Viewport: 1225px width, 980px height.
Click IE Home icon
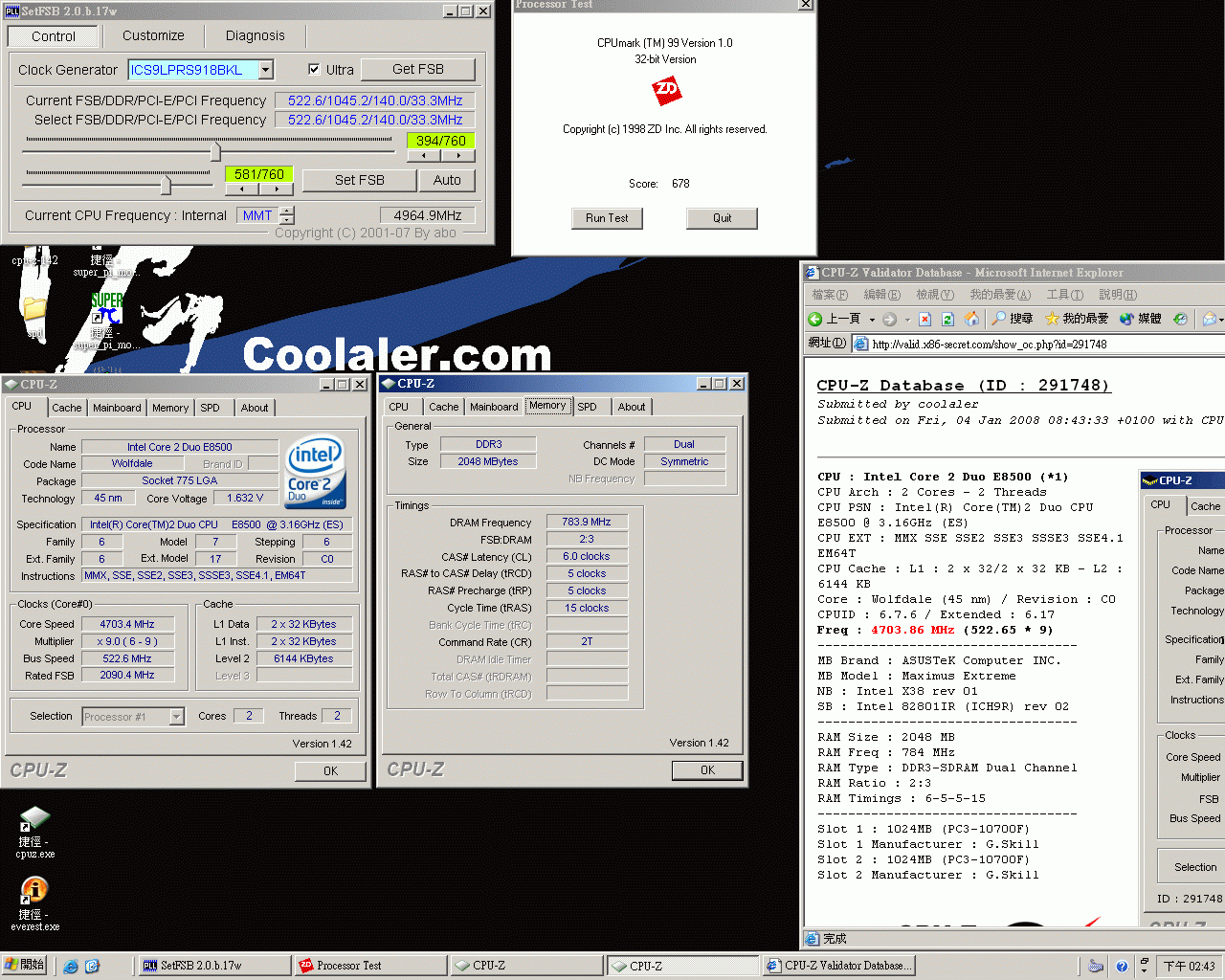(971, 319)
